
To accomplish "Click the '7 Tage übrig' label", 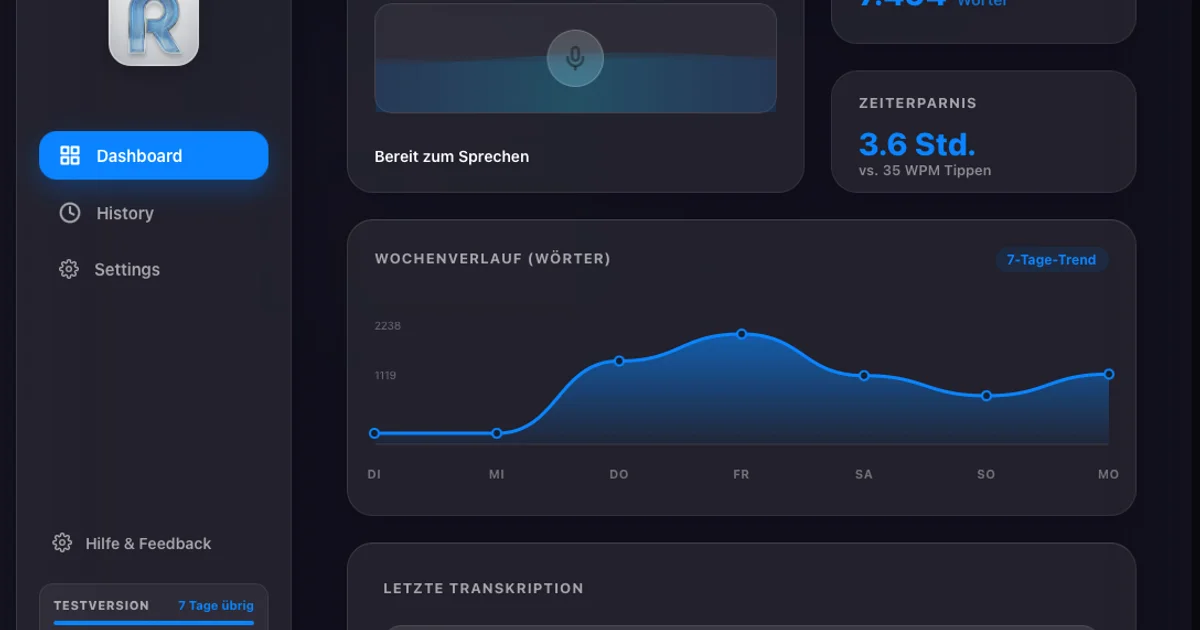I will click(x=216, y=605).
